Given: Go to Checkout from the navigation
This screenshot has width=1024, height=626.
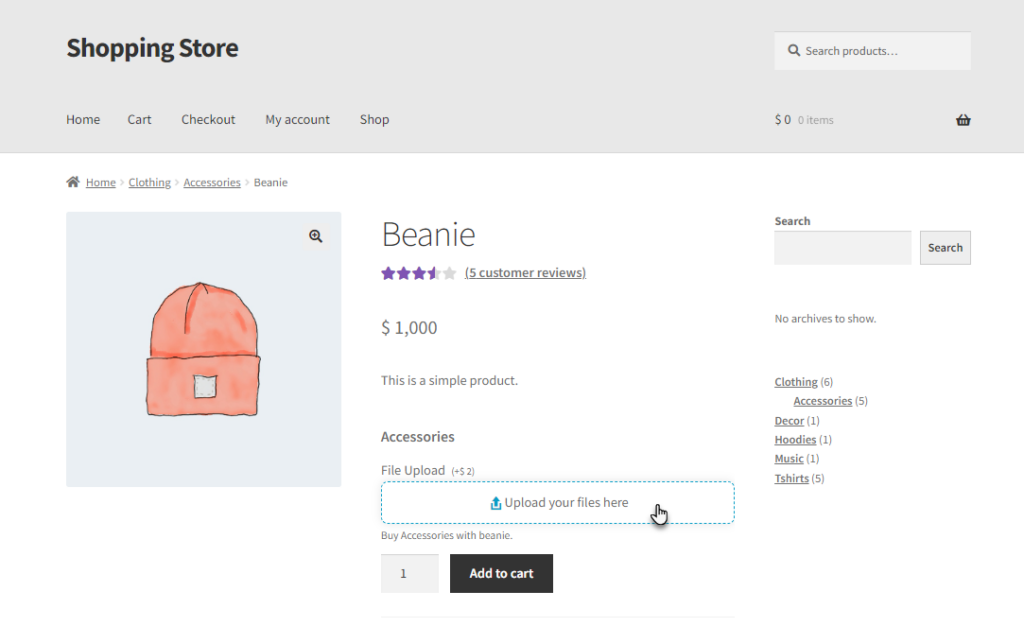Looking at the screenshot, I should [208, 119].
